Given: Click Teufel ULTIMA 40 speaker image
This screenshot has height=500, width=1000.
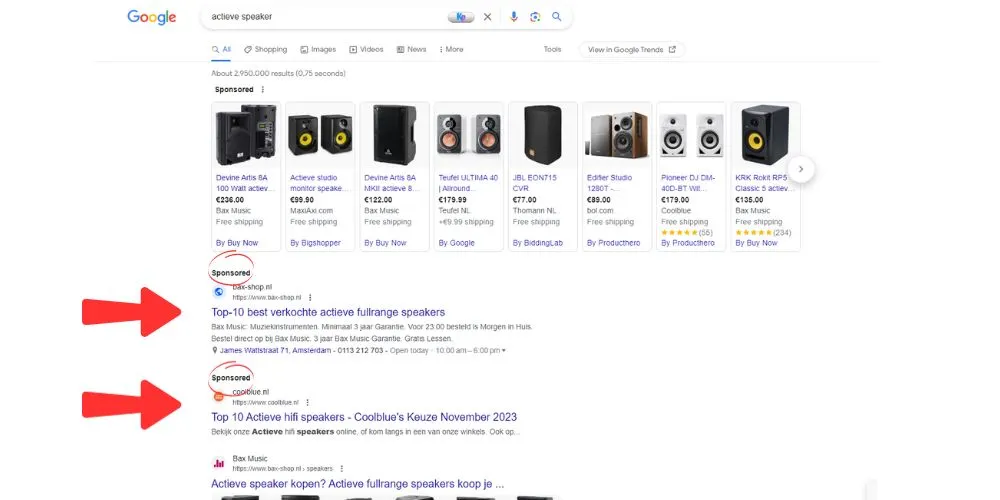Looking at the screenshot, I should tap(468, 135).
